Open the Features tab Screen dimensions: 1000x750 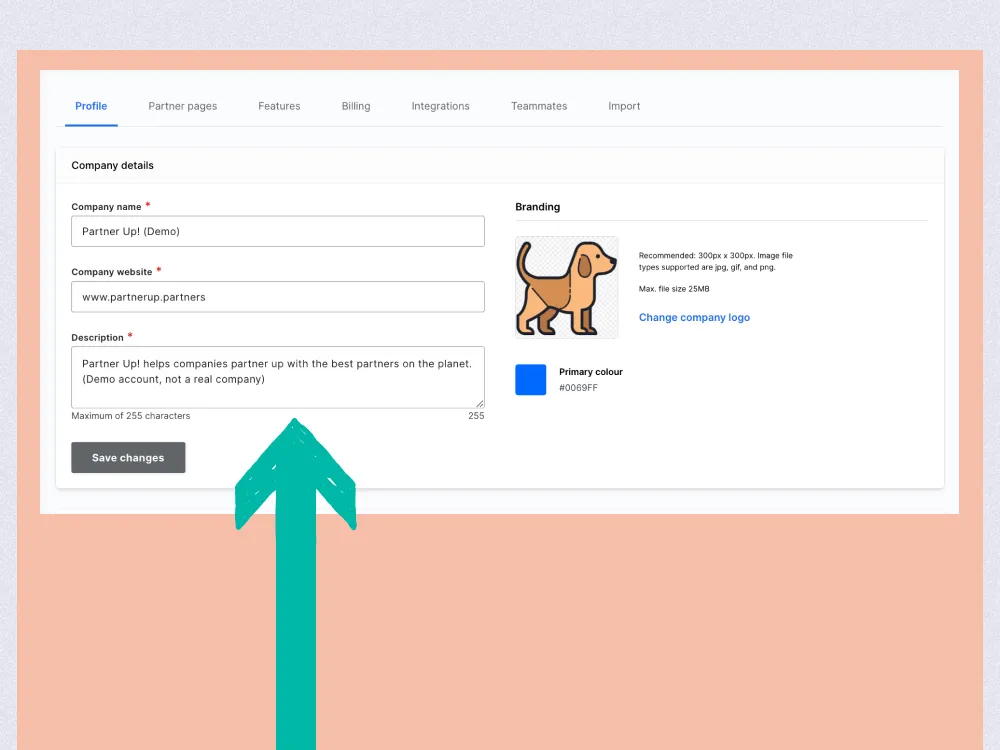(x=279, y=106)
